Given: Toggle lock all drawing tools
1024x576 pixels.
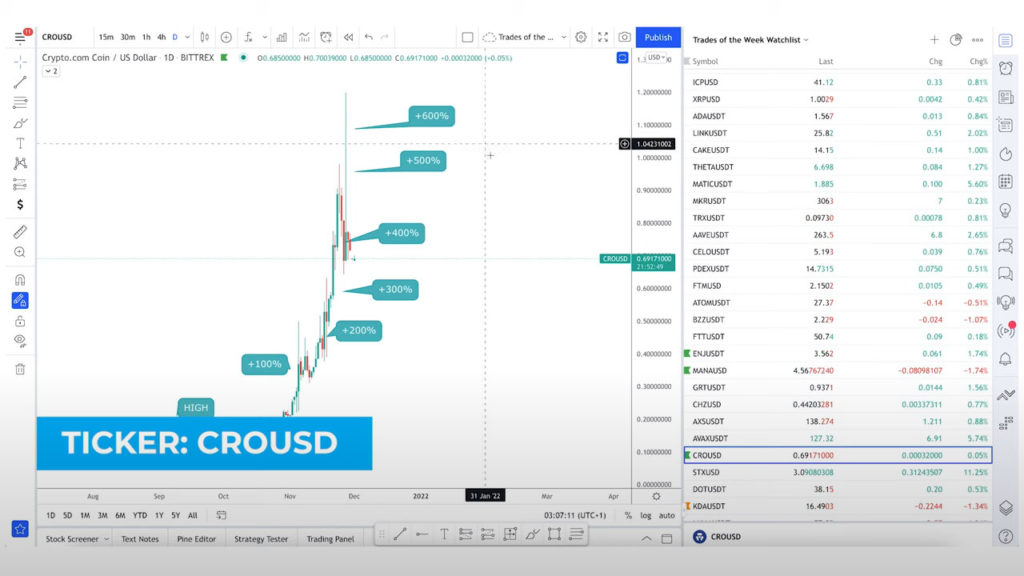Looking at the screenshot, I should coord(20,321).
